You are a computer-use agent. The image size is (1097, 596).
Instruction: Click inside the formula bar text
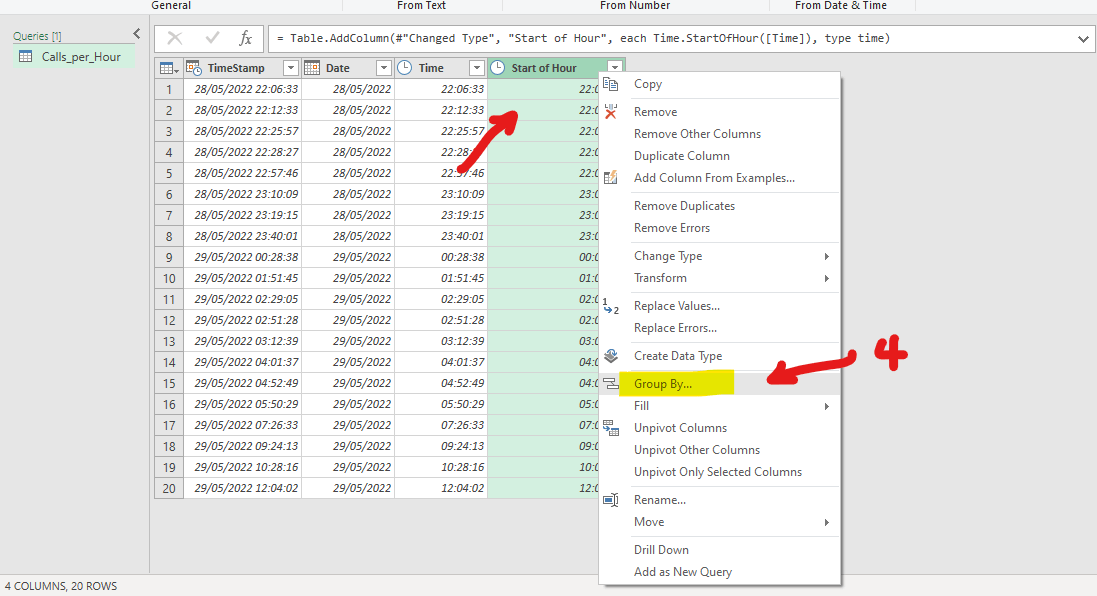[583, 38]
